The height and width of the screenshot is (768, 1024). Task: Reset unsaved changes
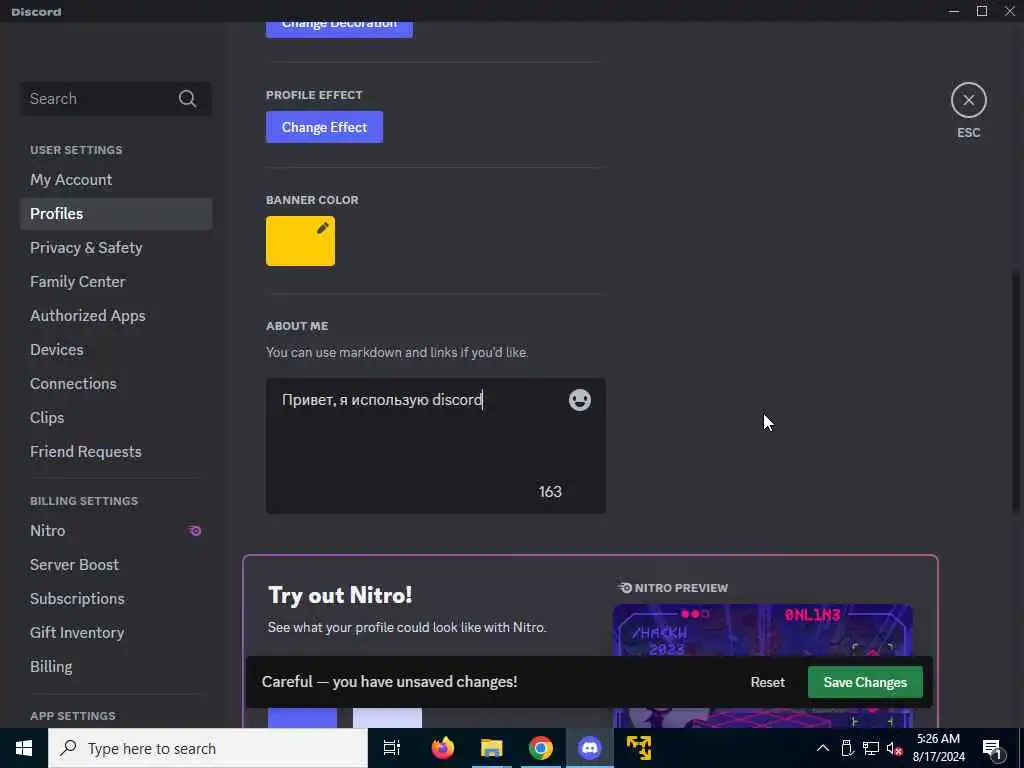pyautogui.click(x=767, y=682)
